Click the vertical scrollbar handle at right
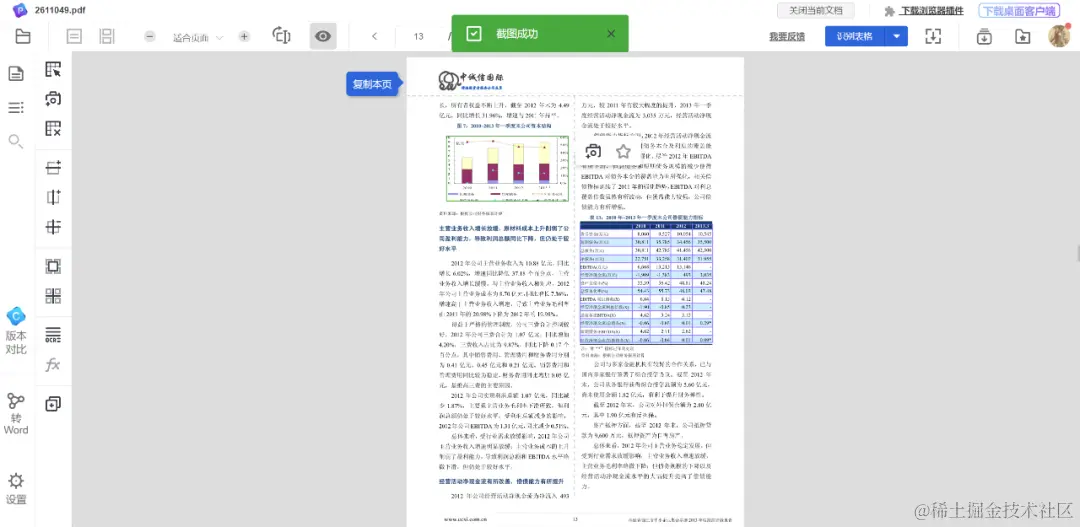 [x=1078, y=254]
